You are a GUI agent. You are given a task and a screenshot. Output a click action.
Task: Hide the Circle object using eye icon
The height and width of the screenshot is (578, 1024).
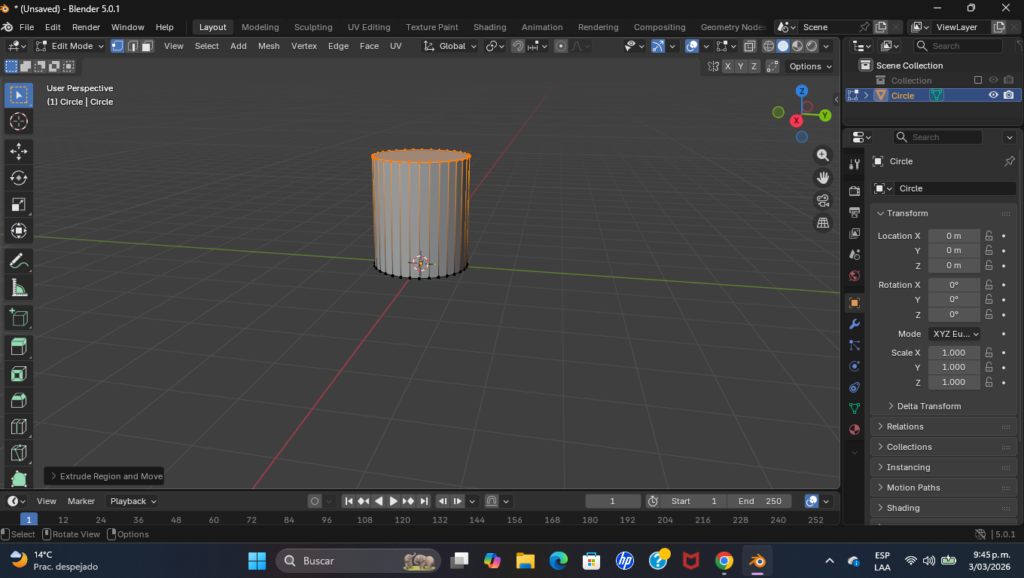pos(993,95)
